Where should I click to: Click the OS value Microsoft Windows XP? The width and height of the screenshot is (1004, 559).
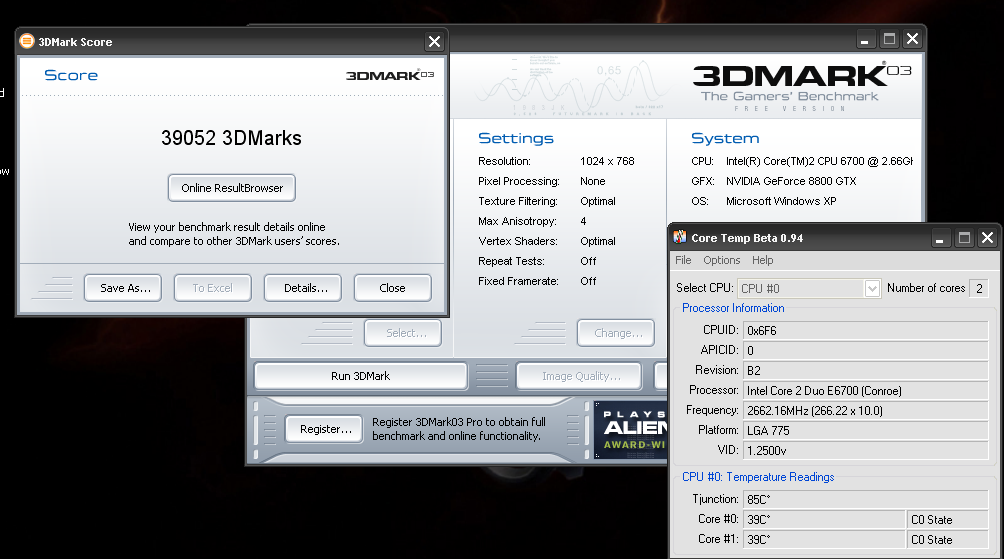coord(781,201)
